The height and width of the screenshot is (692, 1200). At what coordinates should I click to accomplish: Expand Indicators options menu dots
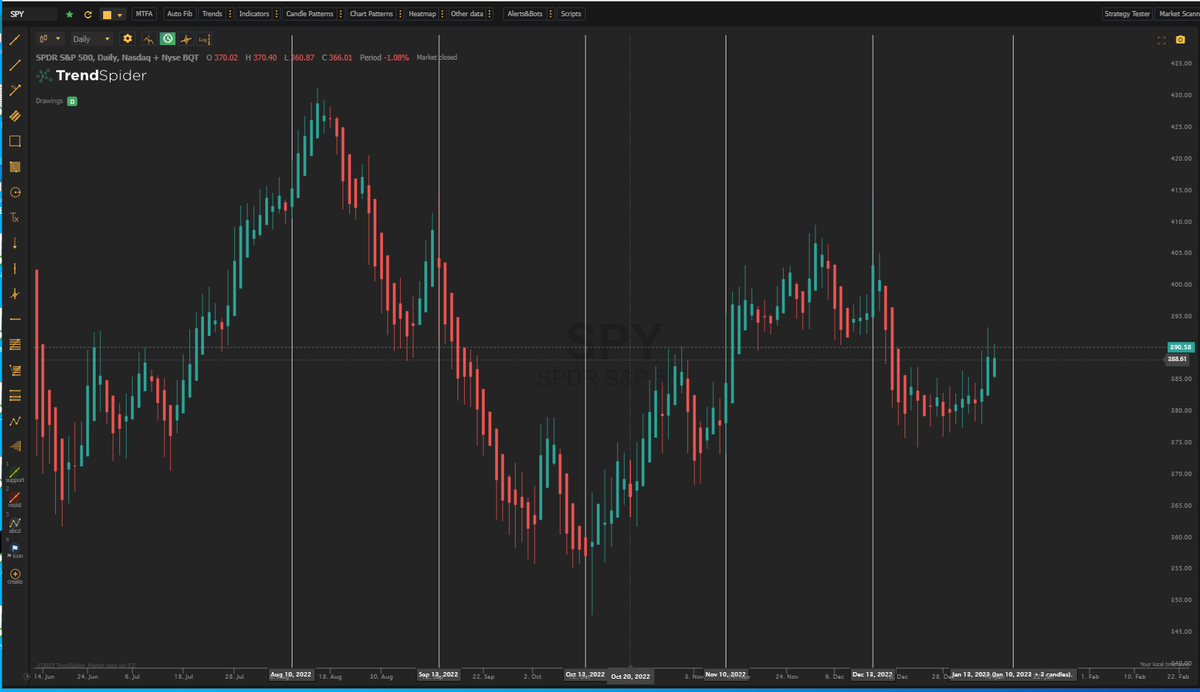pos(275,14)
